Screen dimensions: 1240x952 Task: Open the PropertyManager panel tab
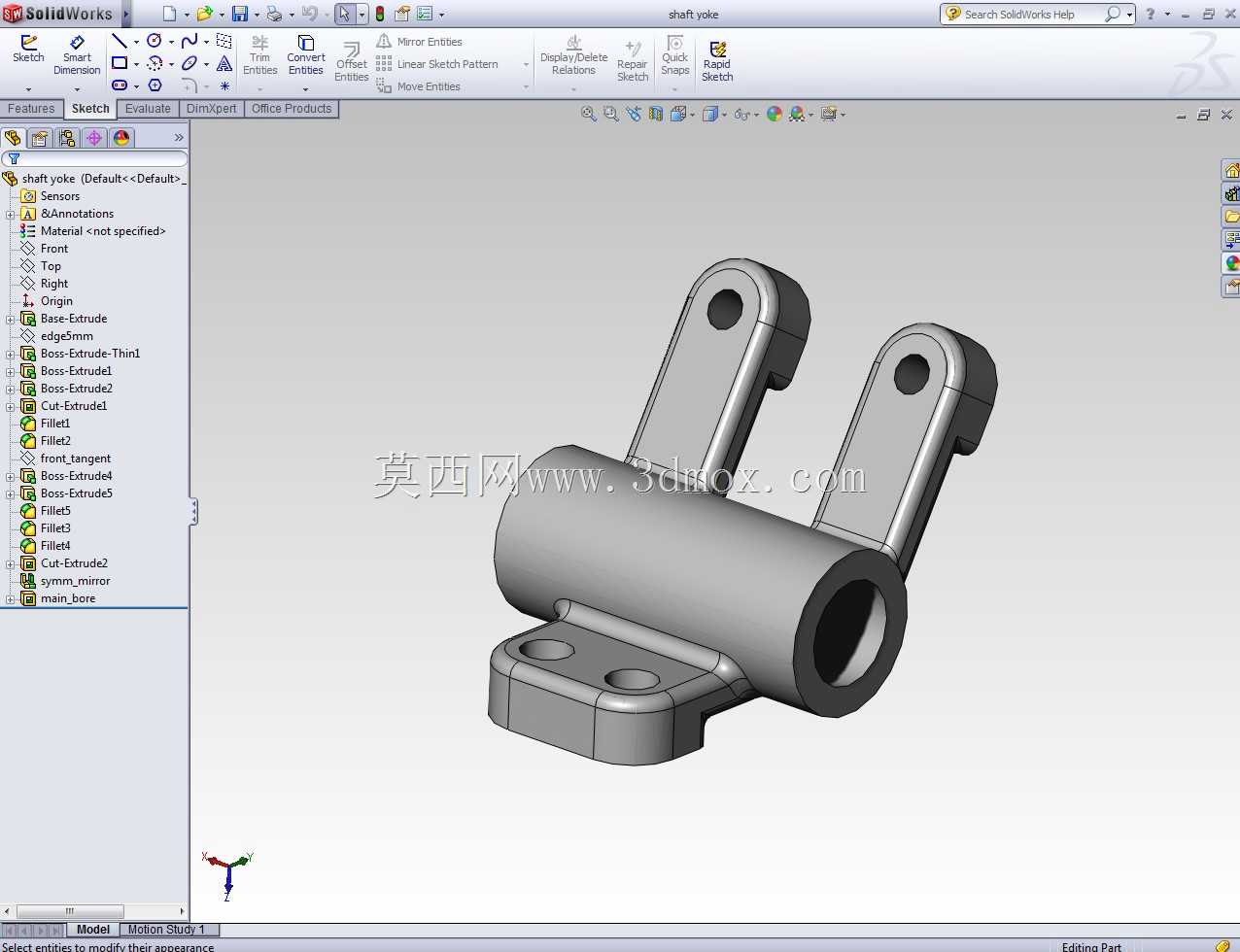pos(40,138)
